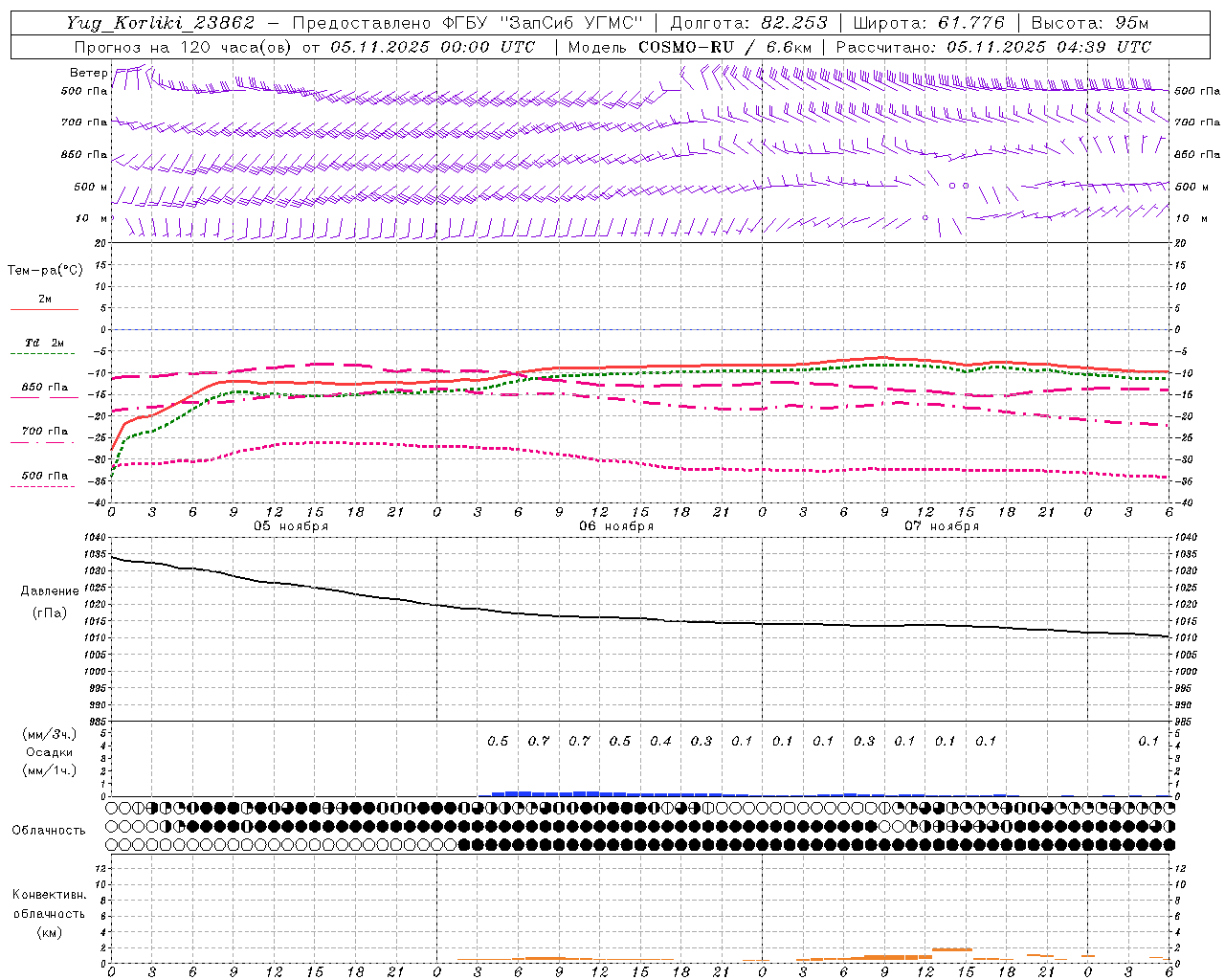Click the 850 гПа temperature legend entry
Image resolution: width=1225 pixels, height=980 pixels.
point(44,388)
